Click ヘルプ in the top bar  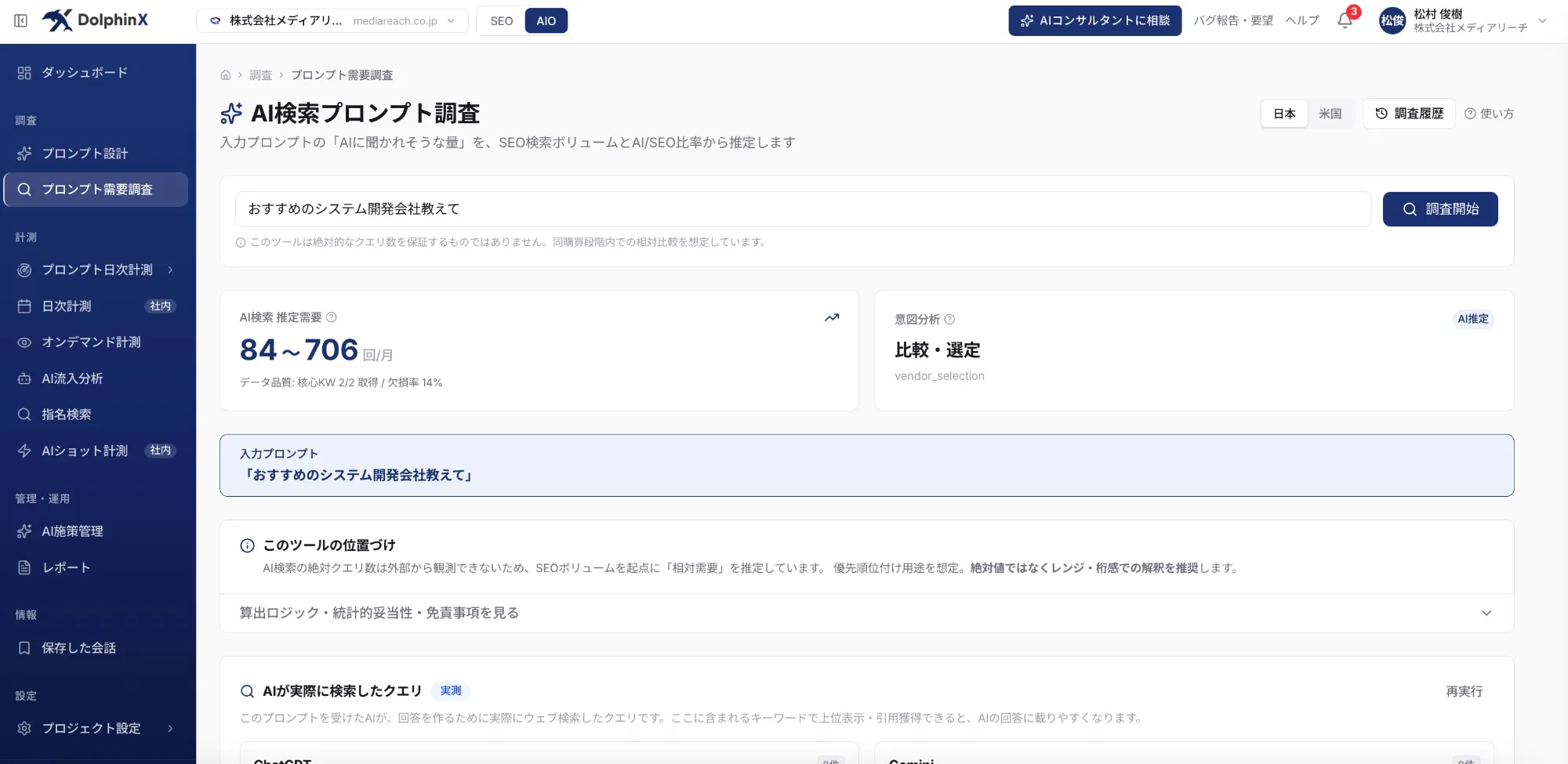pos(1302,21)
